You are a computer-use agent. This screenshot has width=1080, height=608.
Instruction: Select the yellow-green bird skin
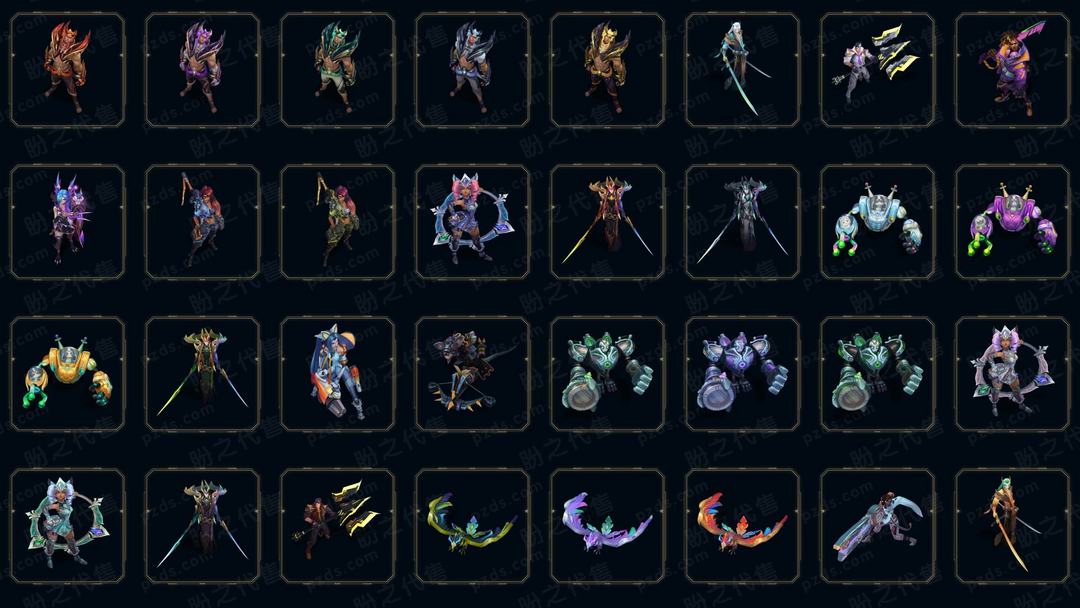point(472,526)
